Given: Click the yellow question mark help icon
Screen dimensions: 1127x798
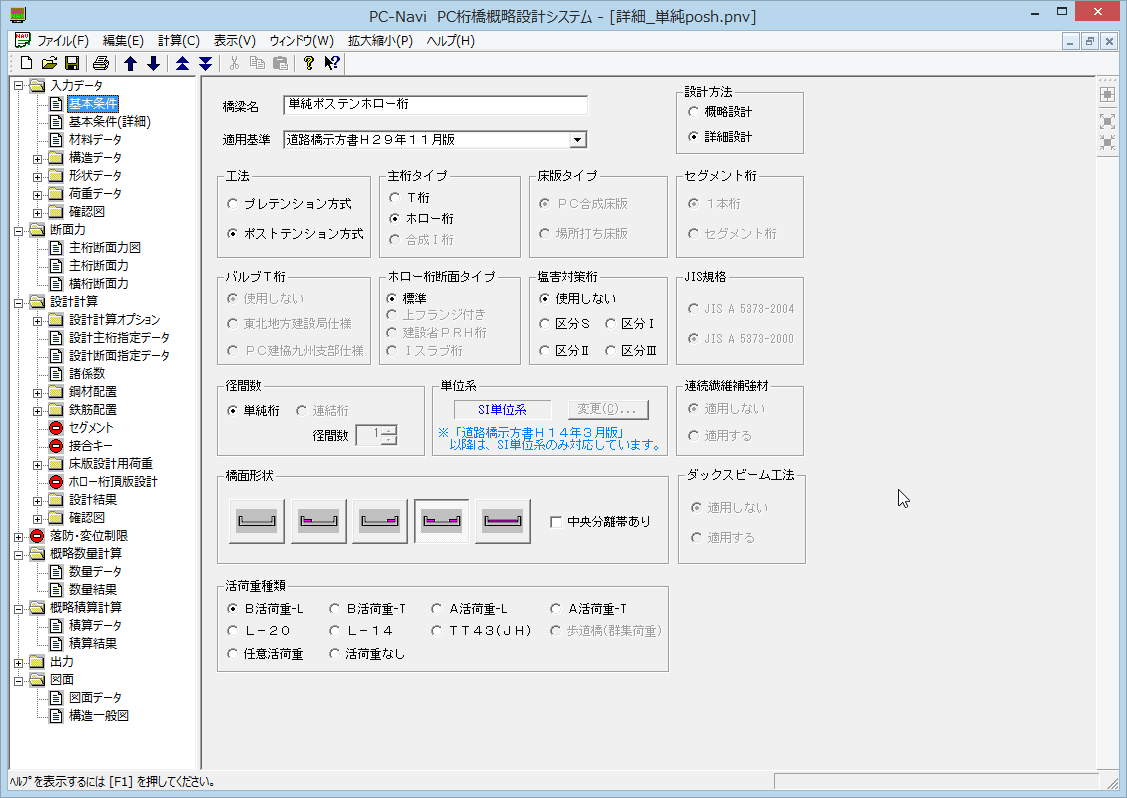Looking at the screenshot, I should pyautogui.click(x=309, y=63).
